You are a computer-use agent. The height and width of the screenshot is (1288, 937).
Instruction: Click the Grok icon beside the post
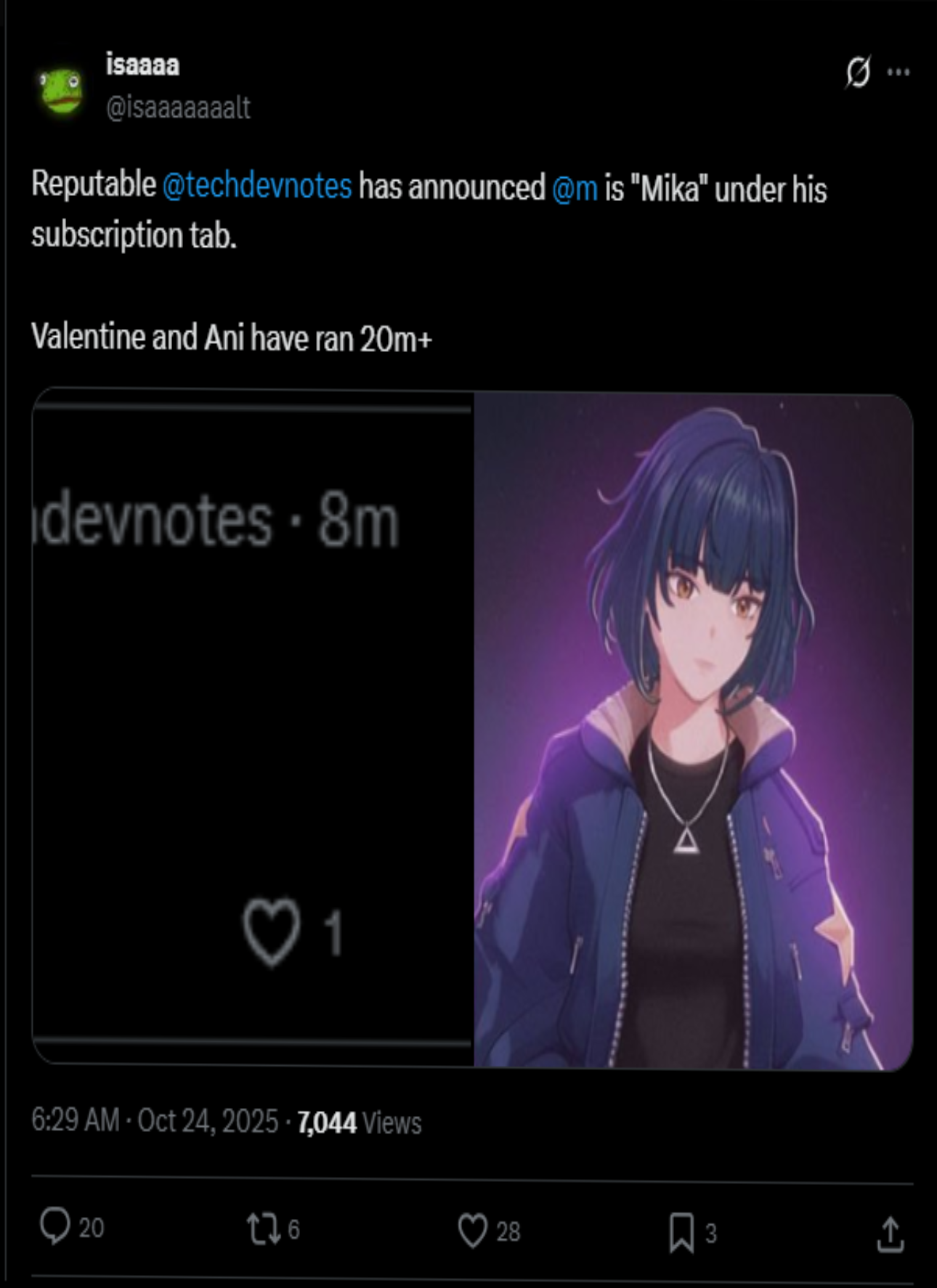[858, 72]
